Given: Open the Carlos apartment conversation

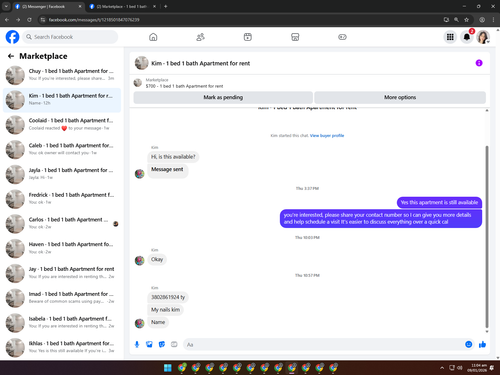Looking at the screenshot, I should [x=62, y=223].
